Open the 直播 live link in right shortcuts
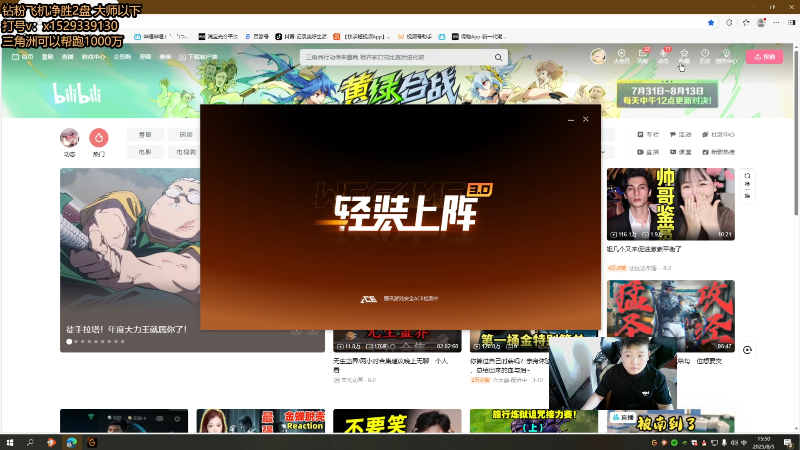The width and height of the screenshot is (800, 450). pos(648,152)
